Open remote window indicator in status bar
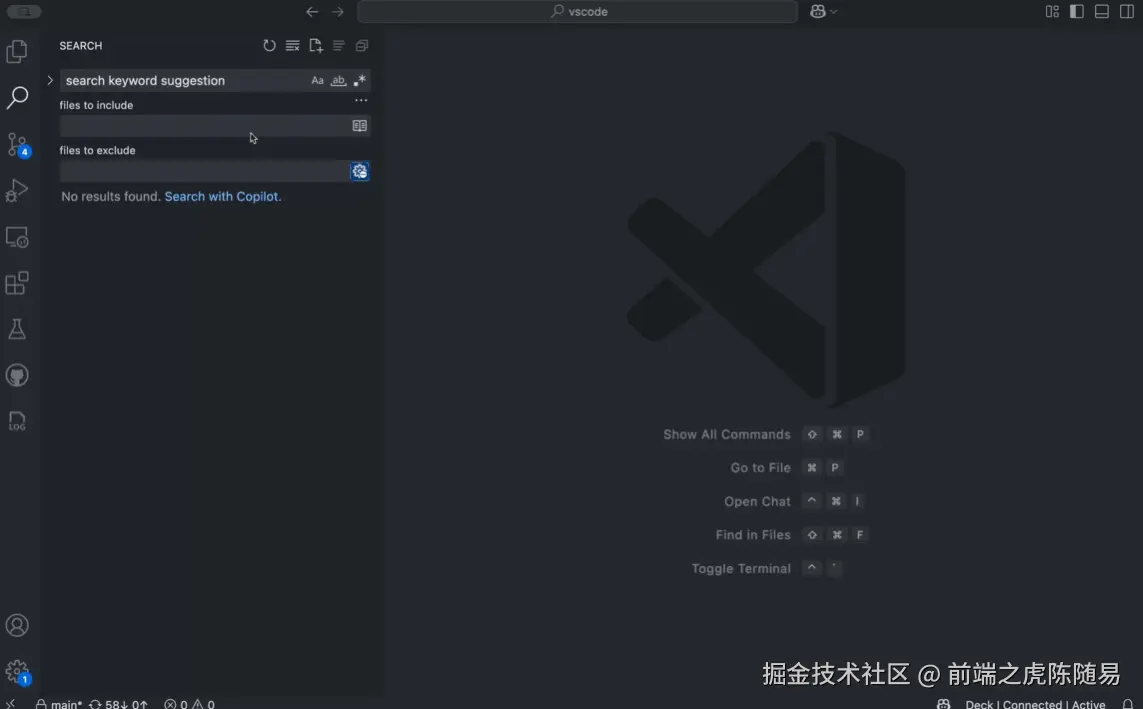This screenshot has width=1143, height=709. (11, 704)
